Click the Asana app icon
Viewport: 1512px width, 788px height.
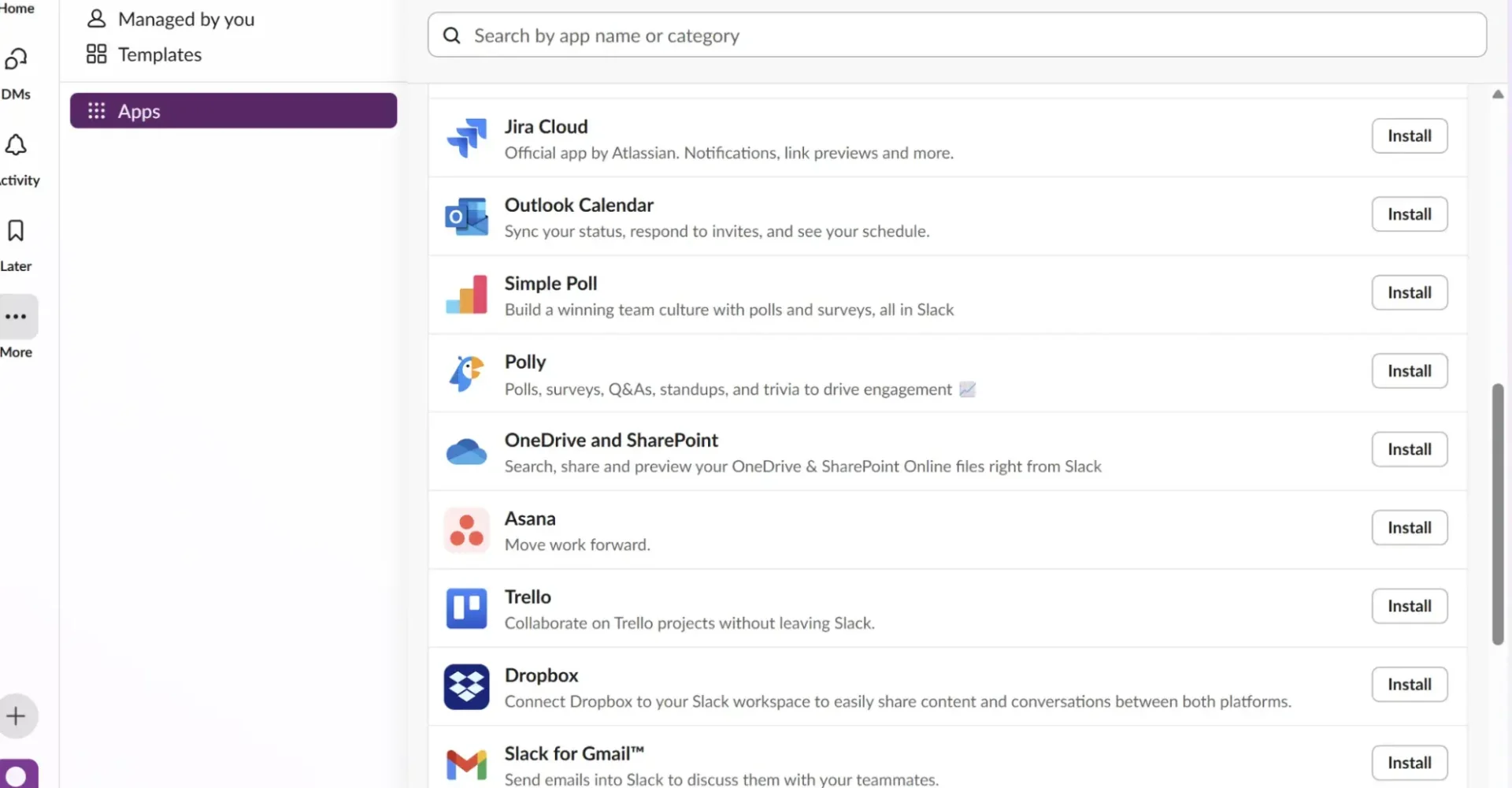click(467, 530)
